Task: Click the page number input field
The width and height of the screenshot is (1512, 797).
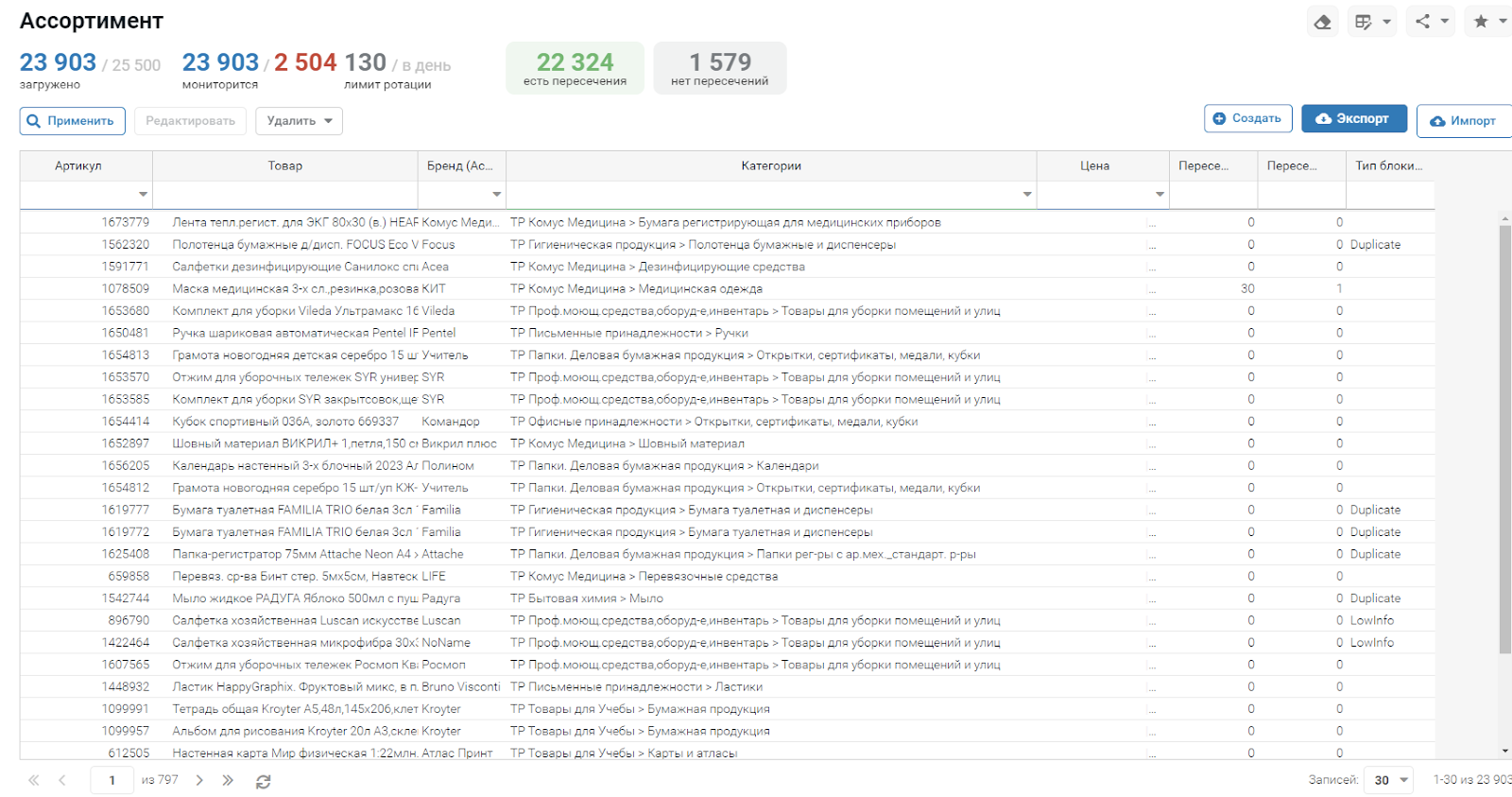Action: tap(112, 780)
